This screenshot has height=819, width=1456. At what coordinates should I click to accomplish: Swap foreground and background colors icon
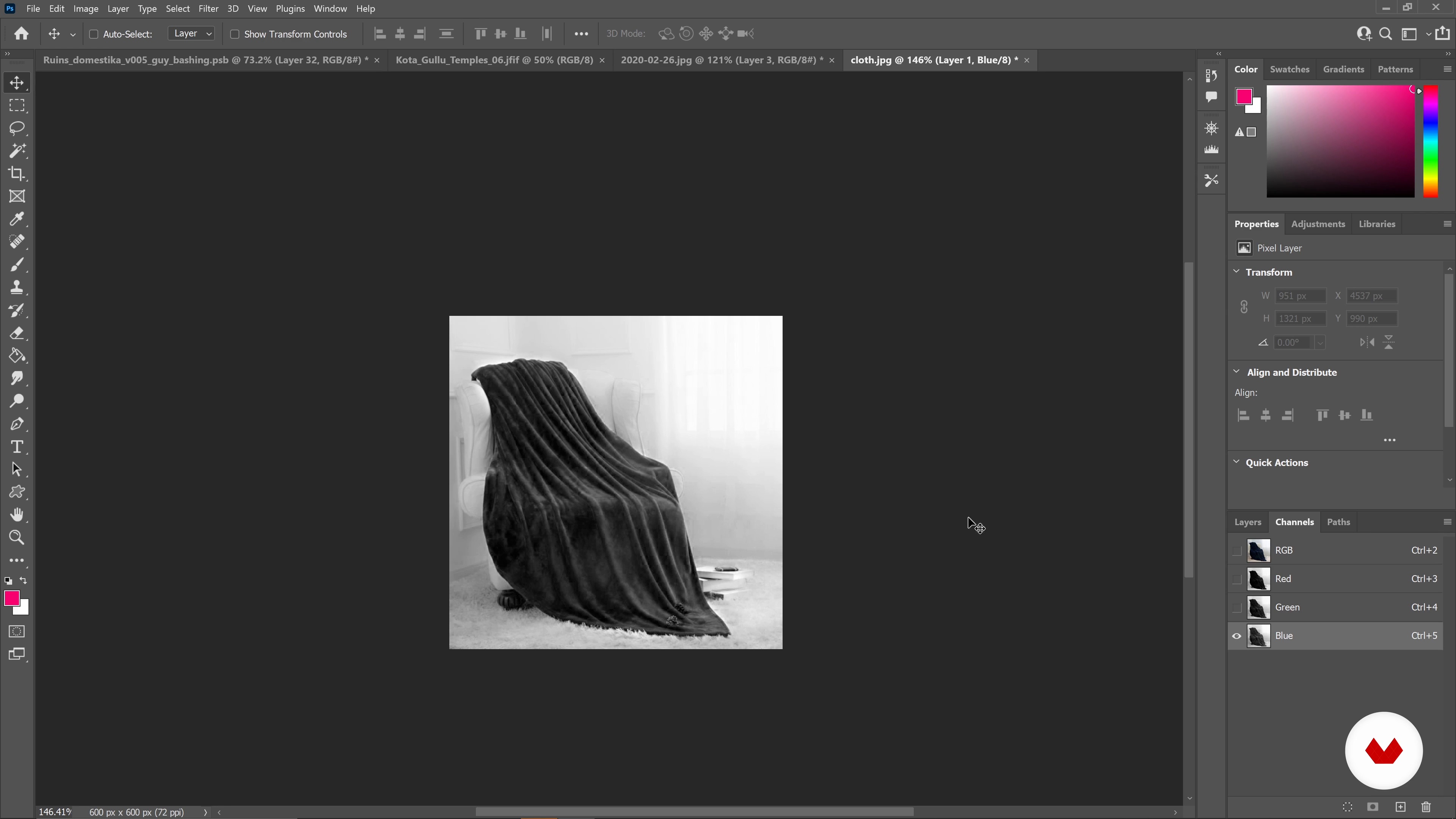pos(23,581)
